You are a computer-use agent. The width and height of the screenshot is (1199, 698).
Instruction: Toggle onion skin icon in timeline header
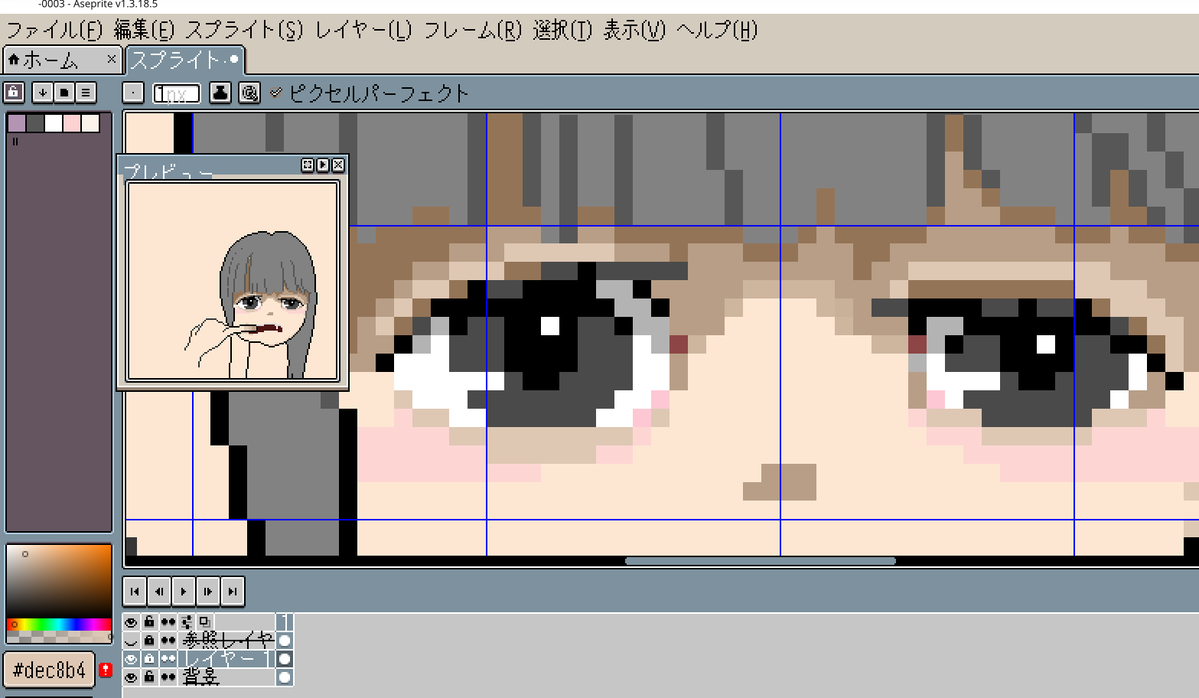click(205, 622)
